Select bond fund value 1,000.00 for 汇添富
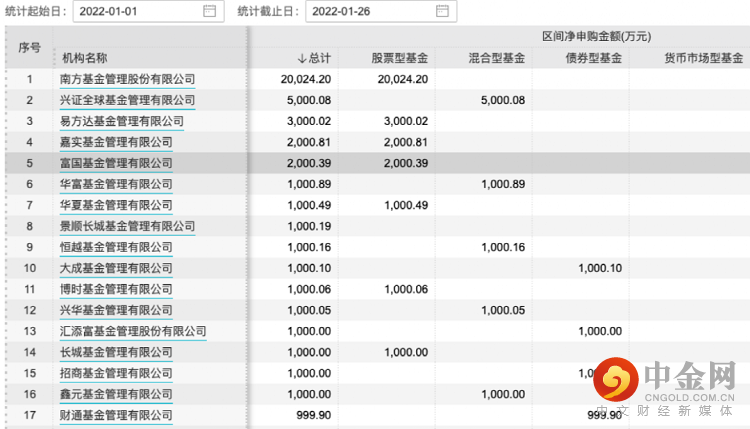Image resolution: width=750 pixels, height=429 pixels. point(600,331)
